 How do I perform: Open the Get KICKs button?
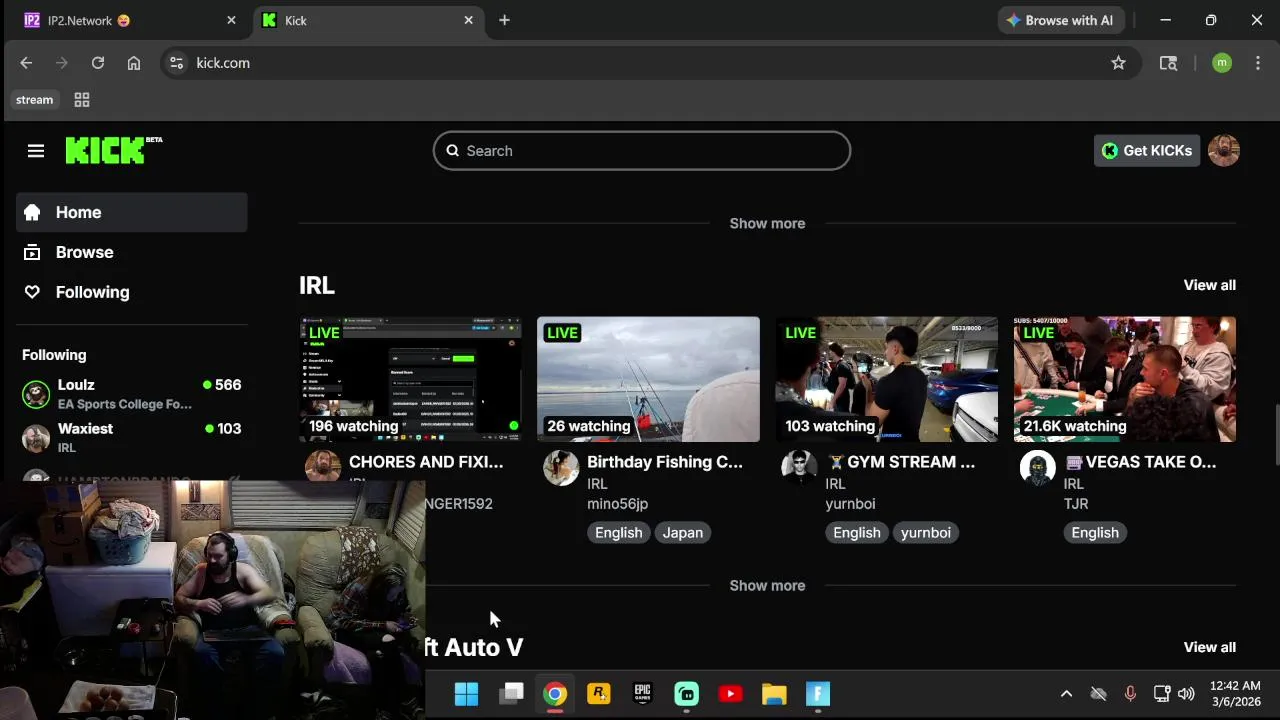point(1147,151)
